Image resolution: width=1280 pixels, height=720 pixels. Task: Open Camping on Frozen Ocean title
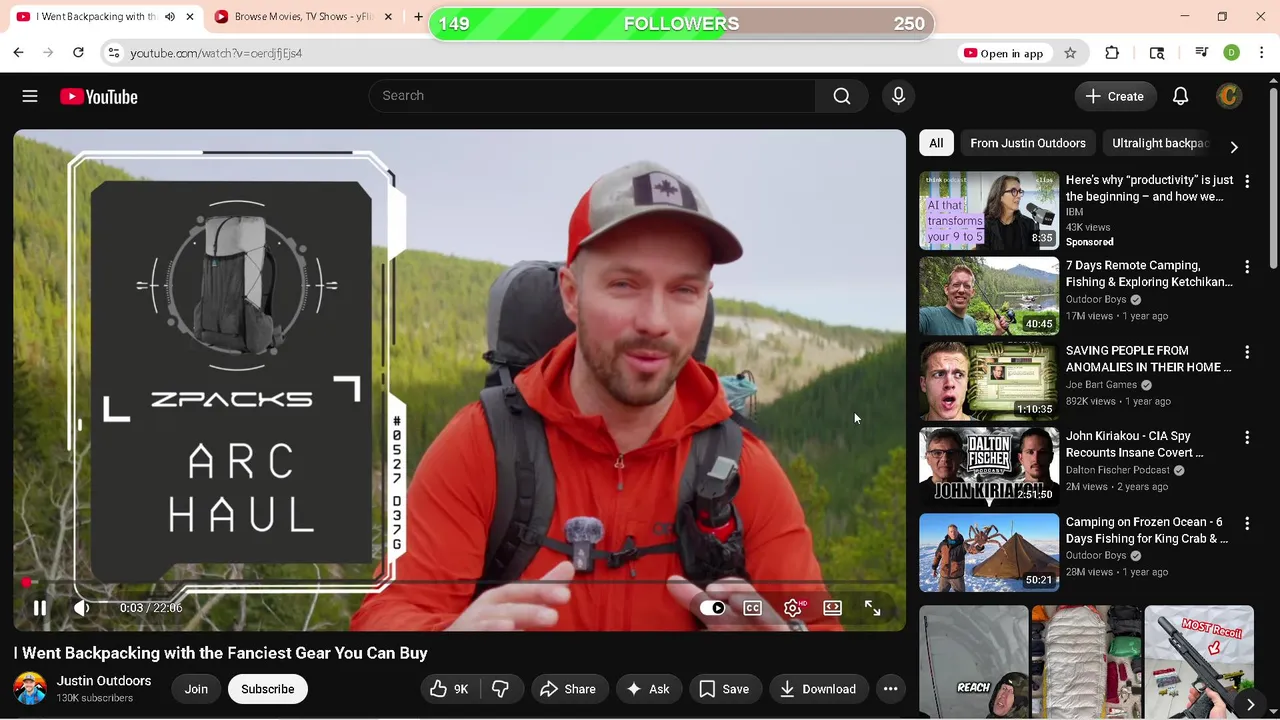1147,530
